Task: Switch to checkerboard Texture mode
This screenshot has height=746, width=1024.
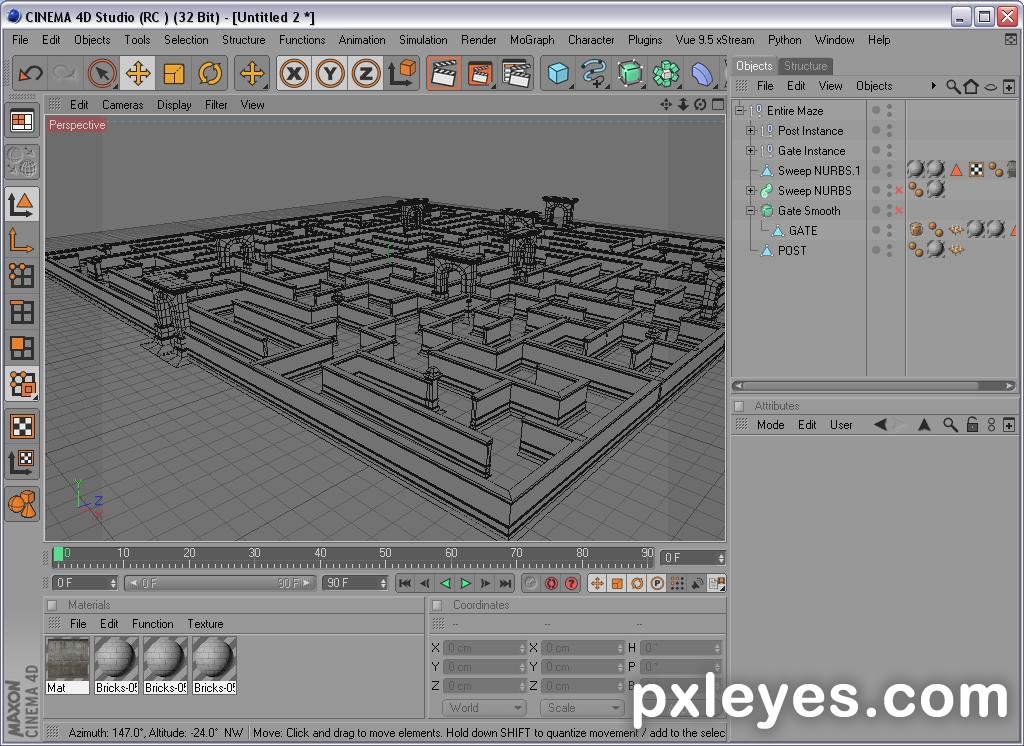Action: pyautogui.click(x=22, y=427)
